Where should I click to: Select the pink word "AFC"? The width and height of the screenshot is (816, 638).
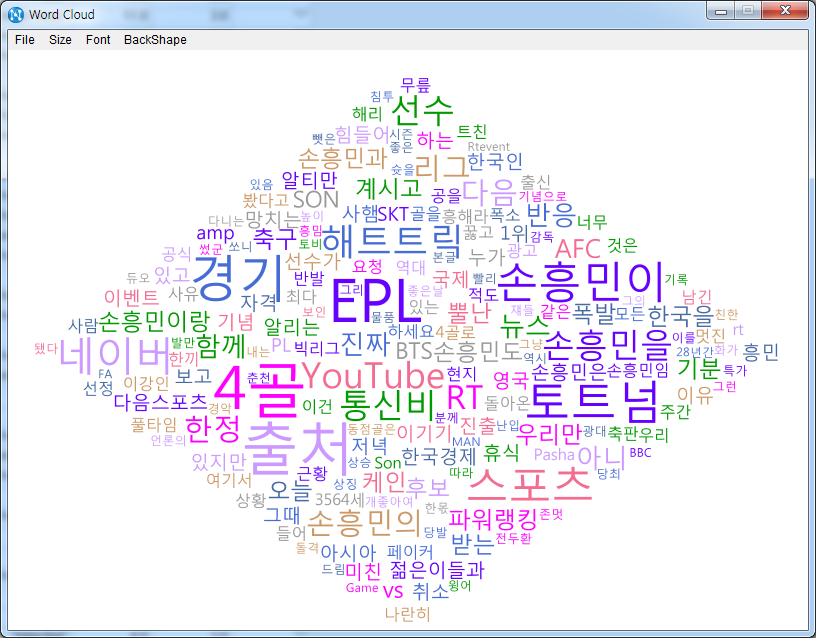578,249
